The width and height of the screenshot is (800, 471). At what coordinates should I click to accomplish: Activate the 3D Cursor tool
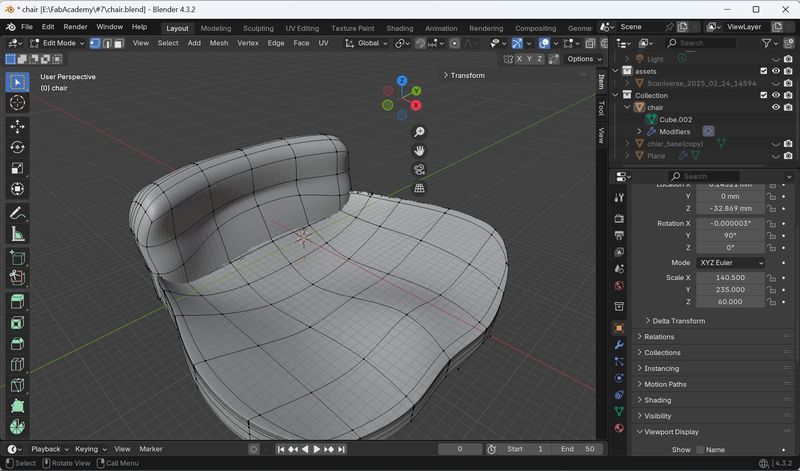[17, 103]
